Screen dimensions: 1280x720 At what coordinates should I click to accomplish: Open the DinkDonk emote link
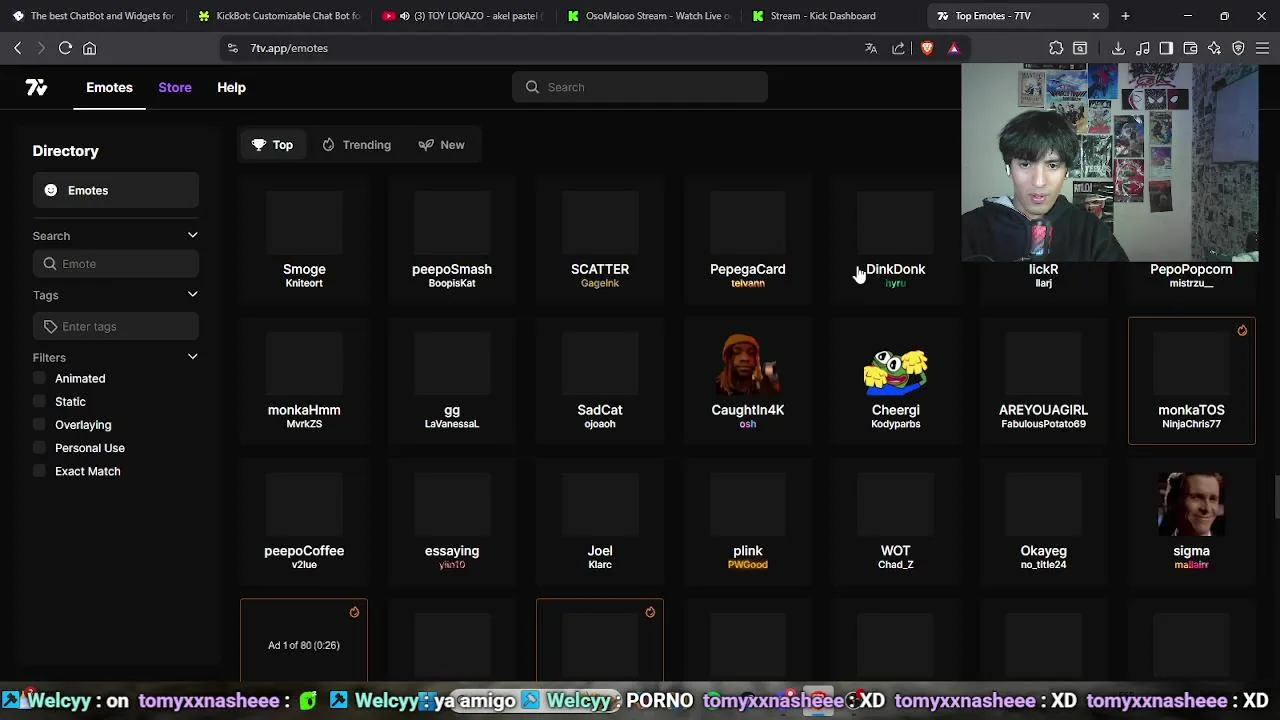[x=896, y=269]
